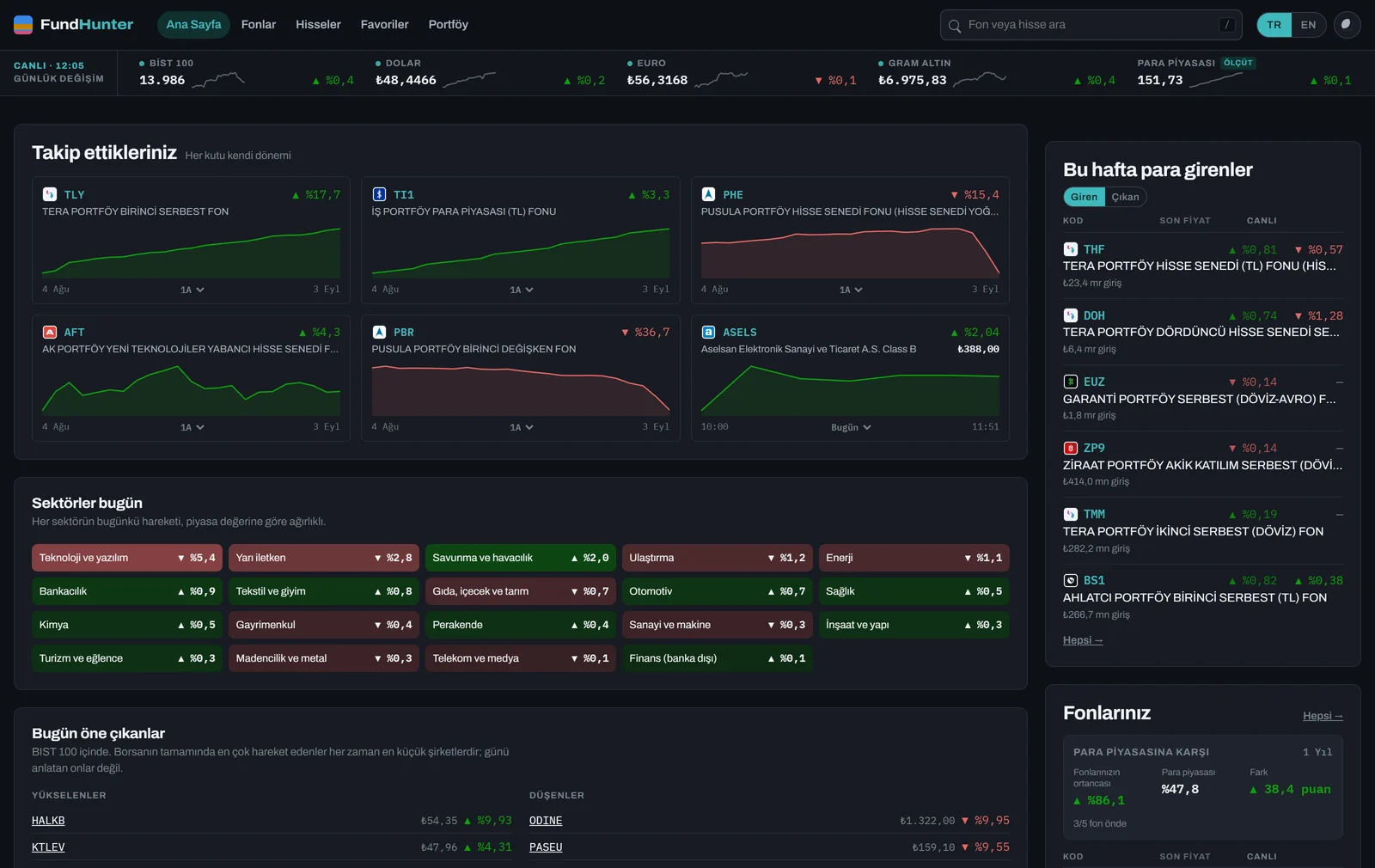Click the TLY fund logo icon

tap(50, 194)
